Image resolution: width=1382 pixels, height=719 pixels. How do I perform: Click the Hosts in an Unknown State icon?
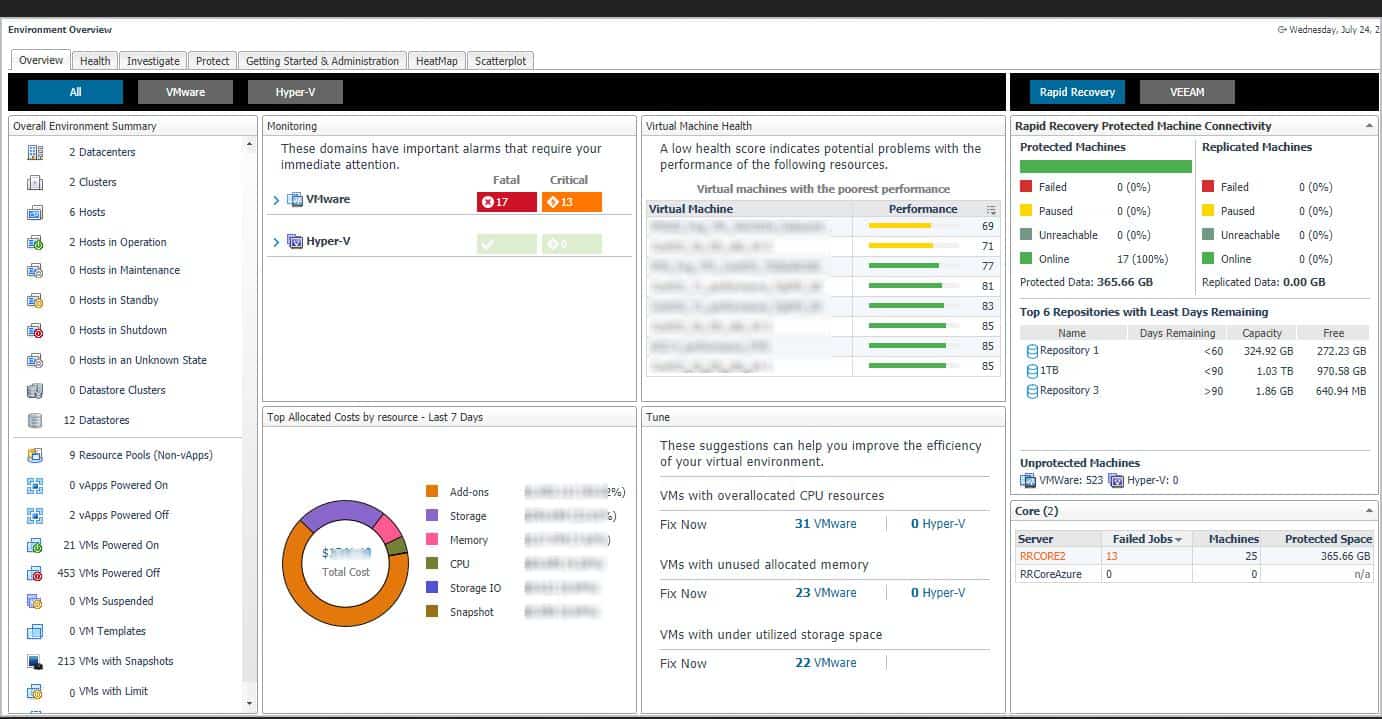pos(35,360)
